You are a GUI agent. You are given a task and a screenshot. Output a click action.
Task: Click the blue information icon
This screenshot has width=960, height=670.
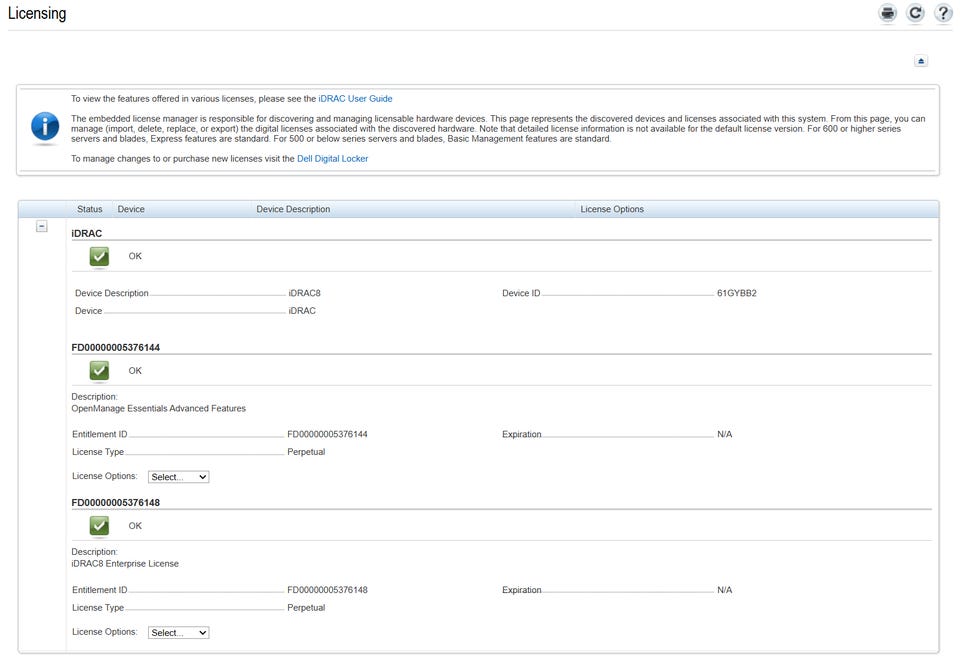45,127
